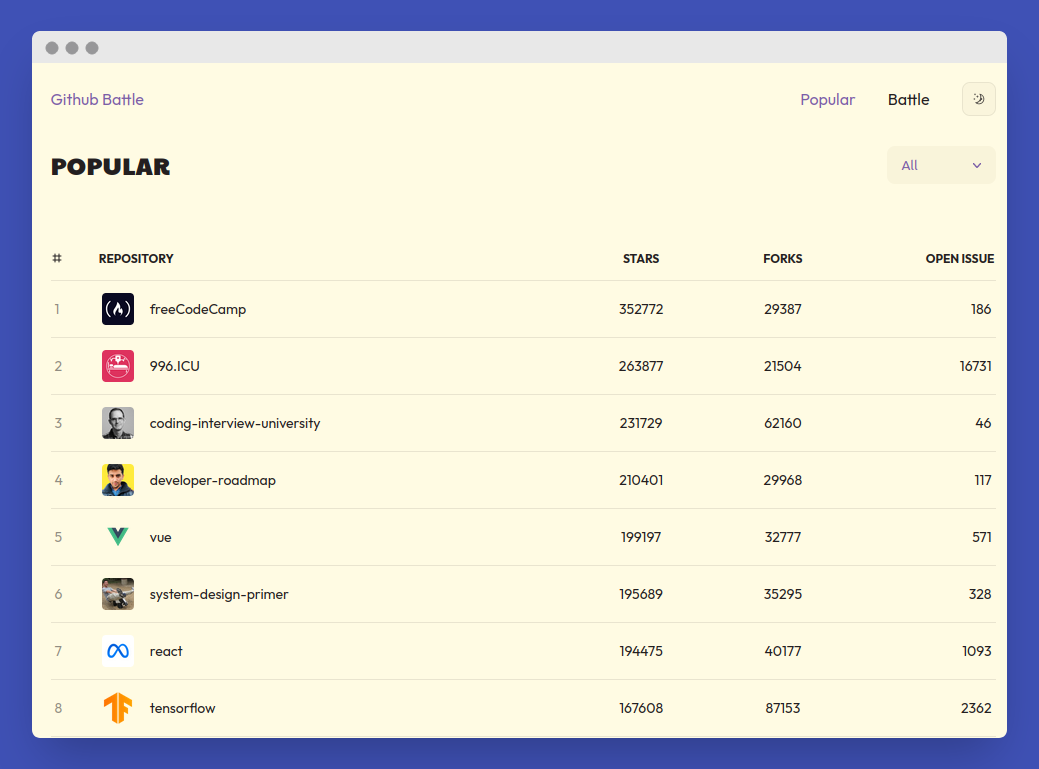This screenshot has width=1039, height=769.
Task: Select 996.ICU open issue count 16731
Action: 975,366
